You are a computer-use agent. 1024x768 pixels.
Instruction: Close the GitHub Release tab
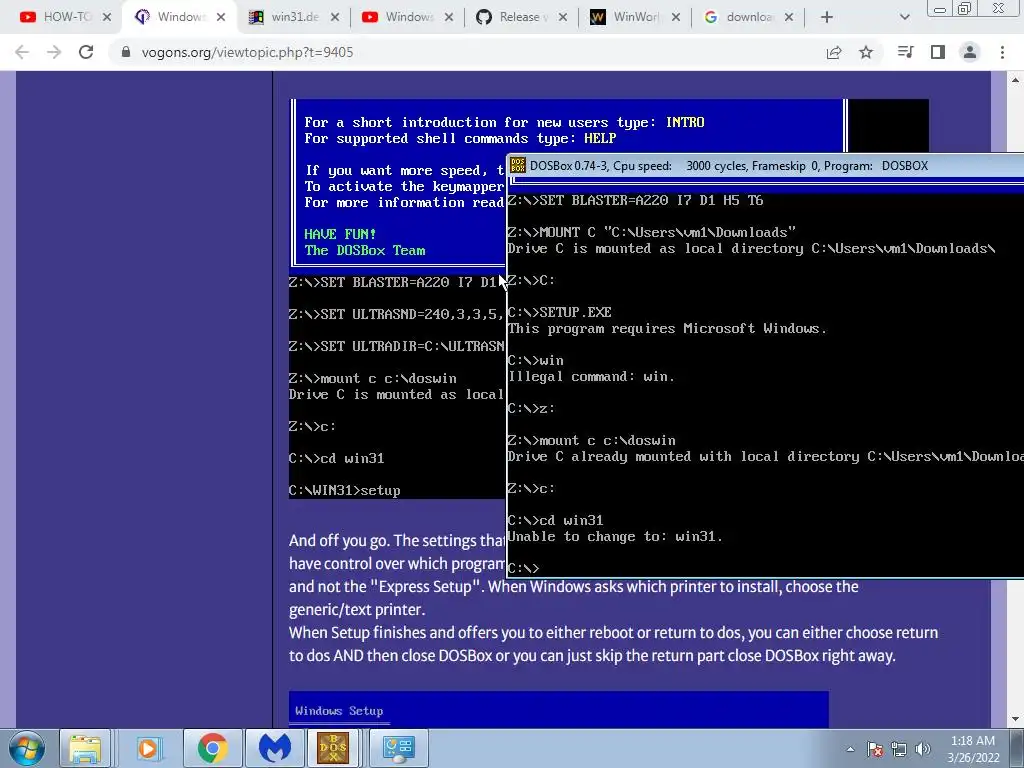click(x=562, y=17)
